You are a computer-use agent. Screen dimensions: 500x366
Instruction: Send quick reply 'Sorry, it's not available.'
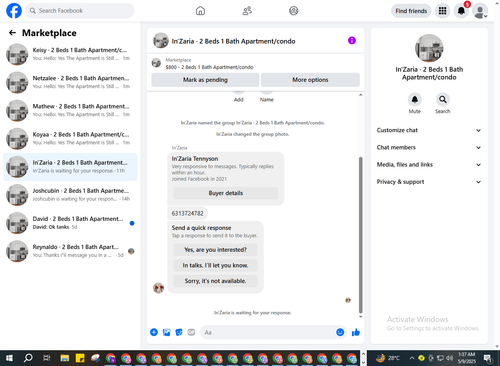[215, 281]
